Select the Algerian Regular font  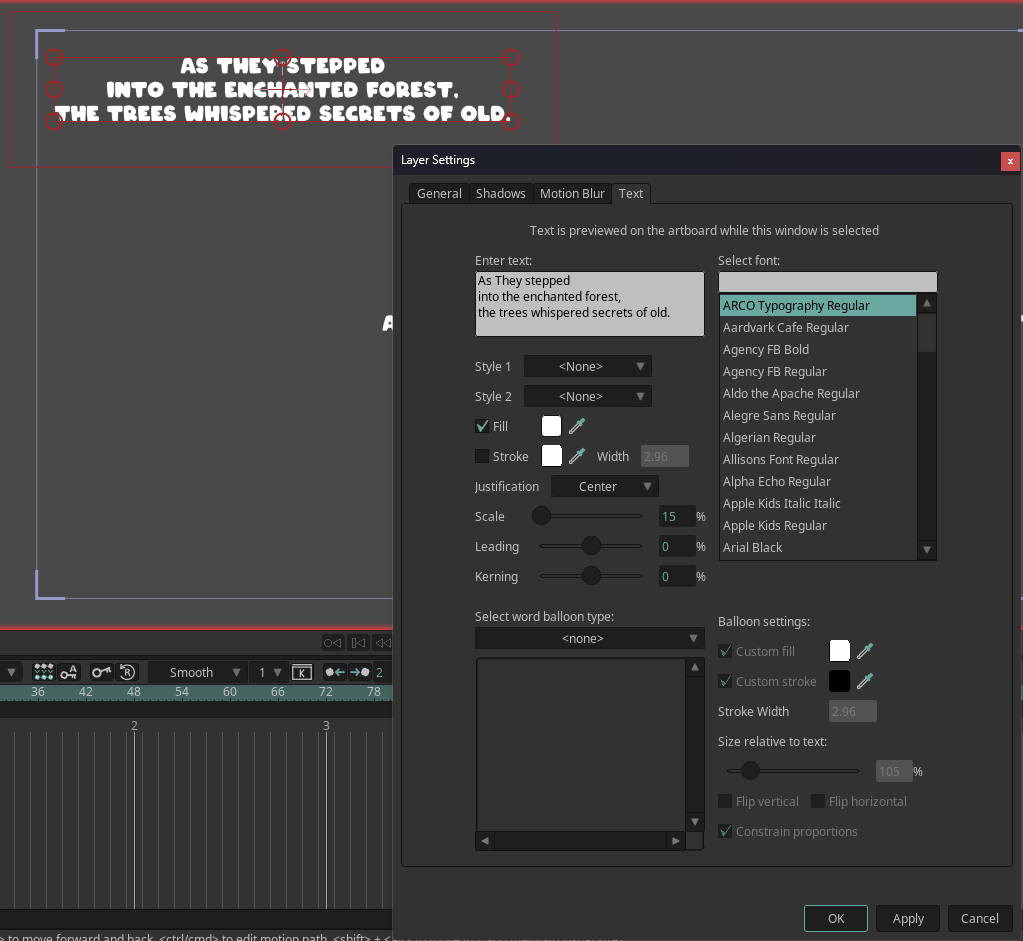pyautogui.click(x=818, y=437)
